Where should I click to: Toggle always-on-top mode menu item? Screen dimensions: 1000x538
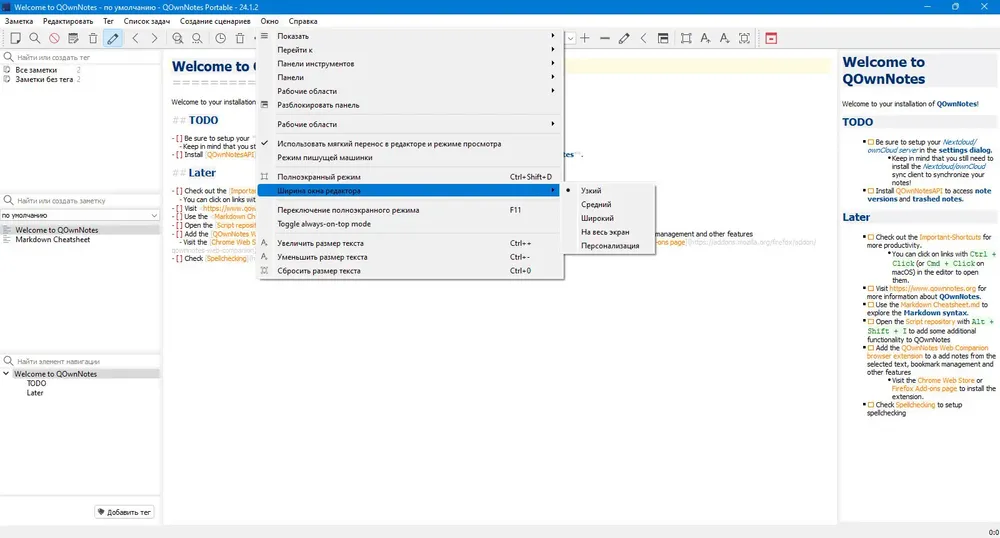pyautogui.click(x=408, y=224)
